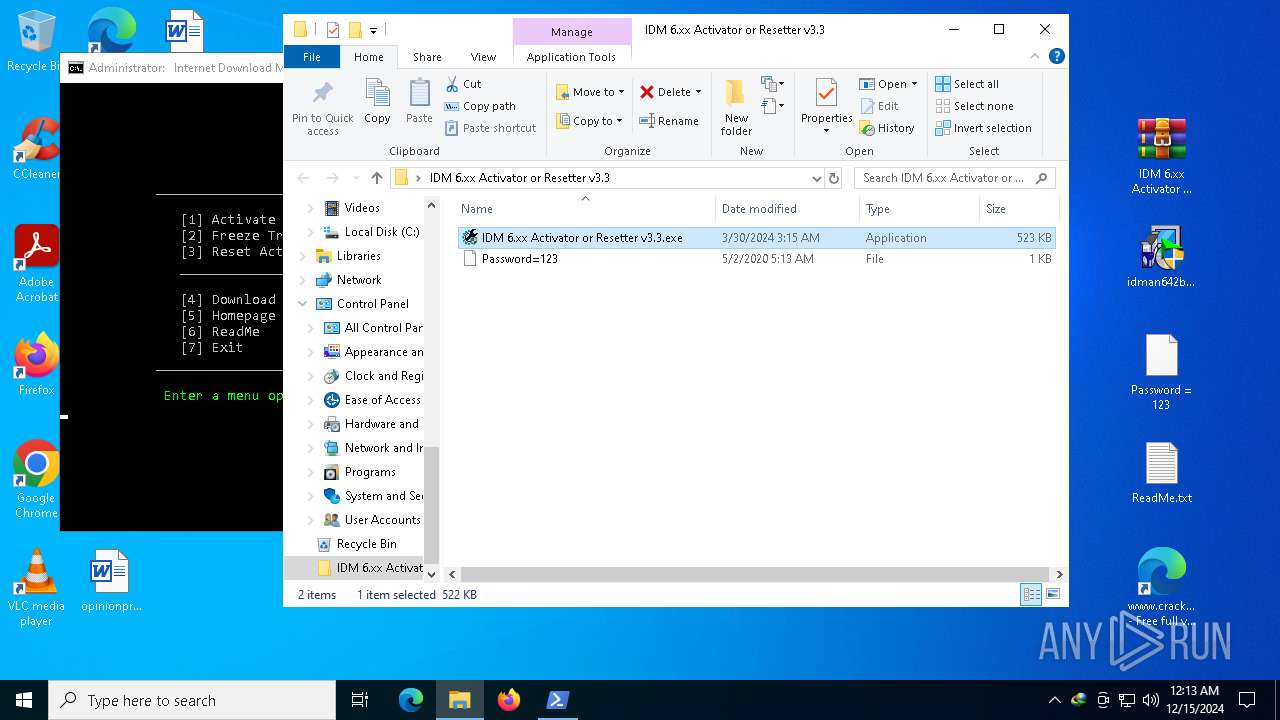Click Type here to search box
Screen dimensions: 1280x720
coord(192,700)
